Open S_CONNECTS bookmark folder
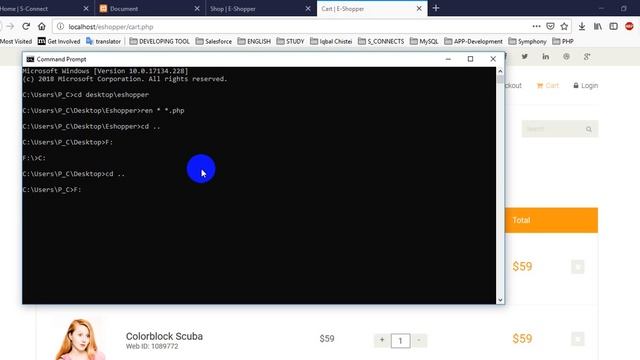The image size is (640, 360). pyautogui.click(x=381, y=41)
